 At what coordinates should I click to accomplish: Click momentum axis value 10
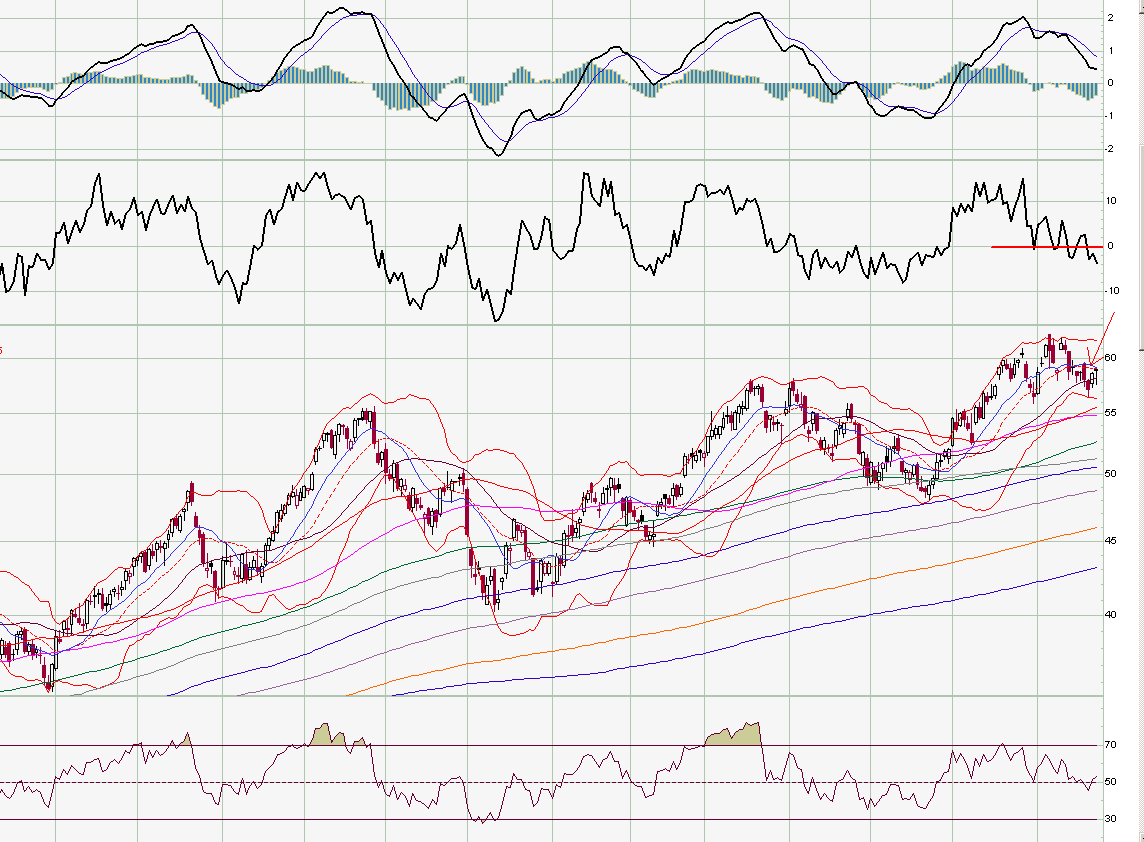tap(1110, 201)
